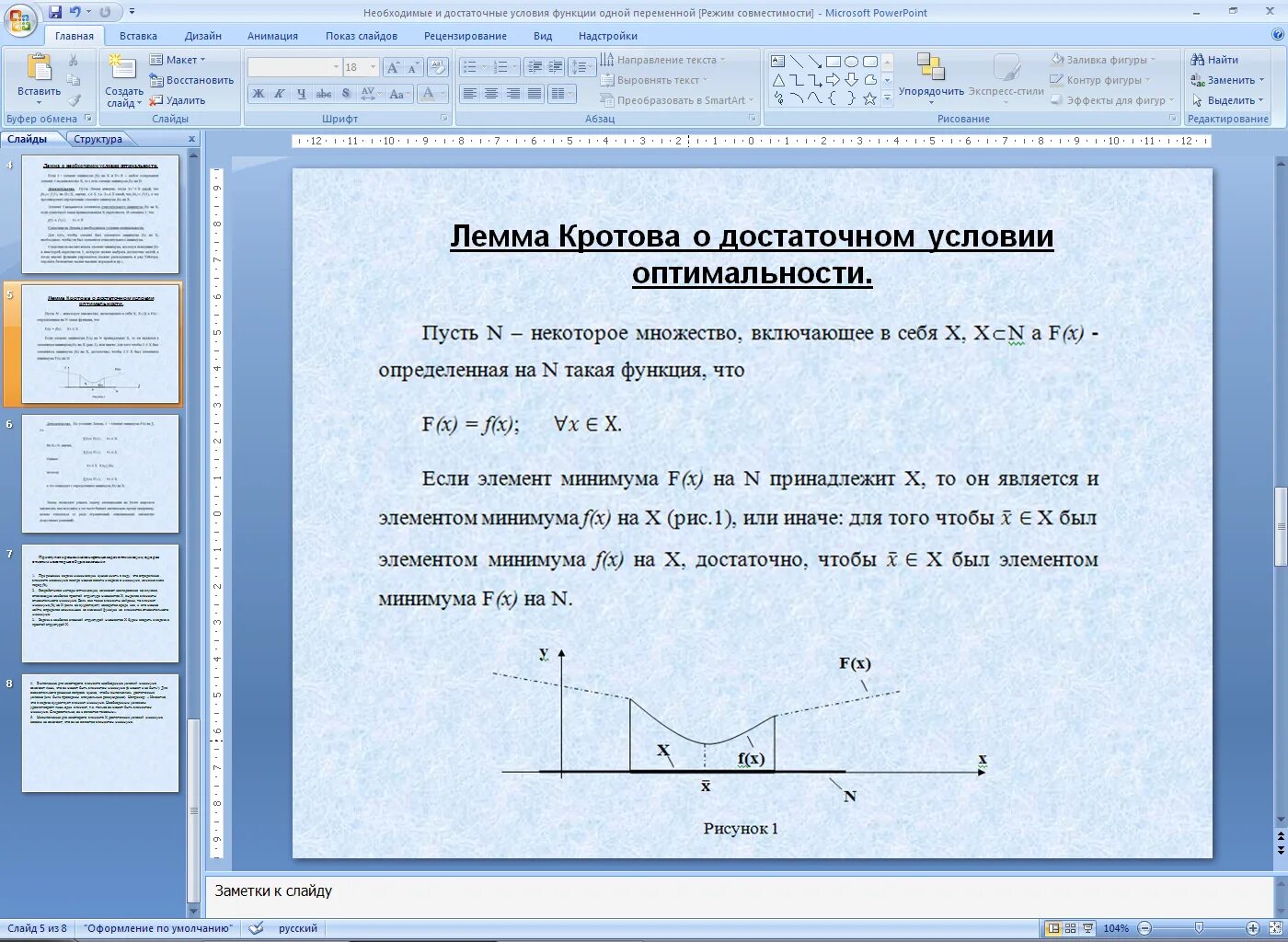Click the zoom slider handle
Image resolution: width=1288 pixels, height=942 pixels.
tap(1199, 928)
